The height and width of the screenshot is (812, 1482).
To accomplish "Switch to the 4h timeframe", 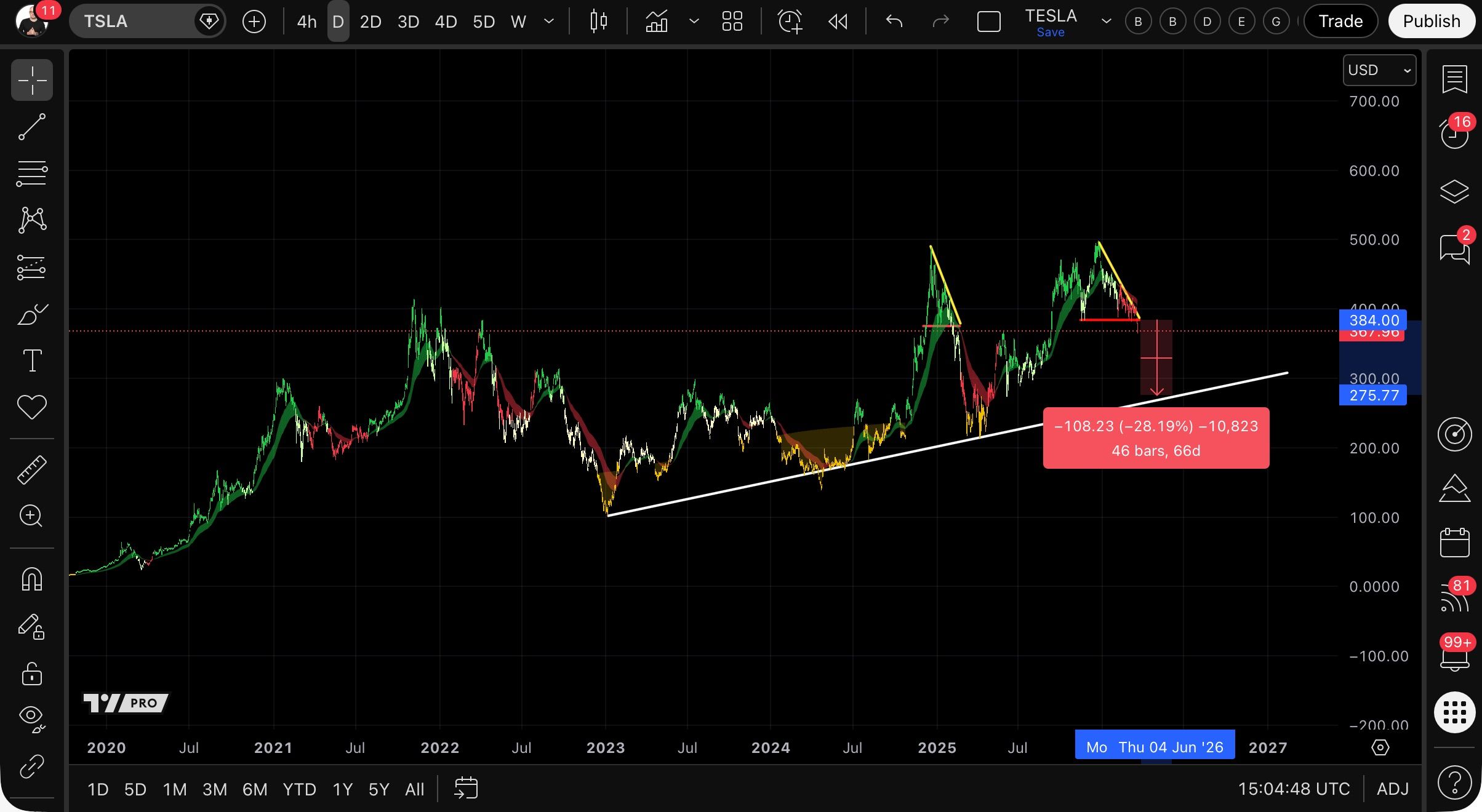I will click(306, 22).
